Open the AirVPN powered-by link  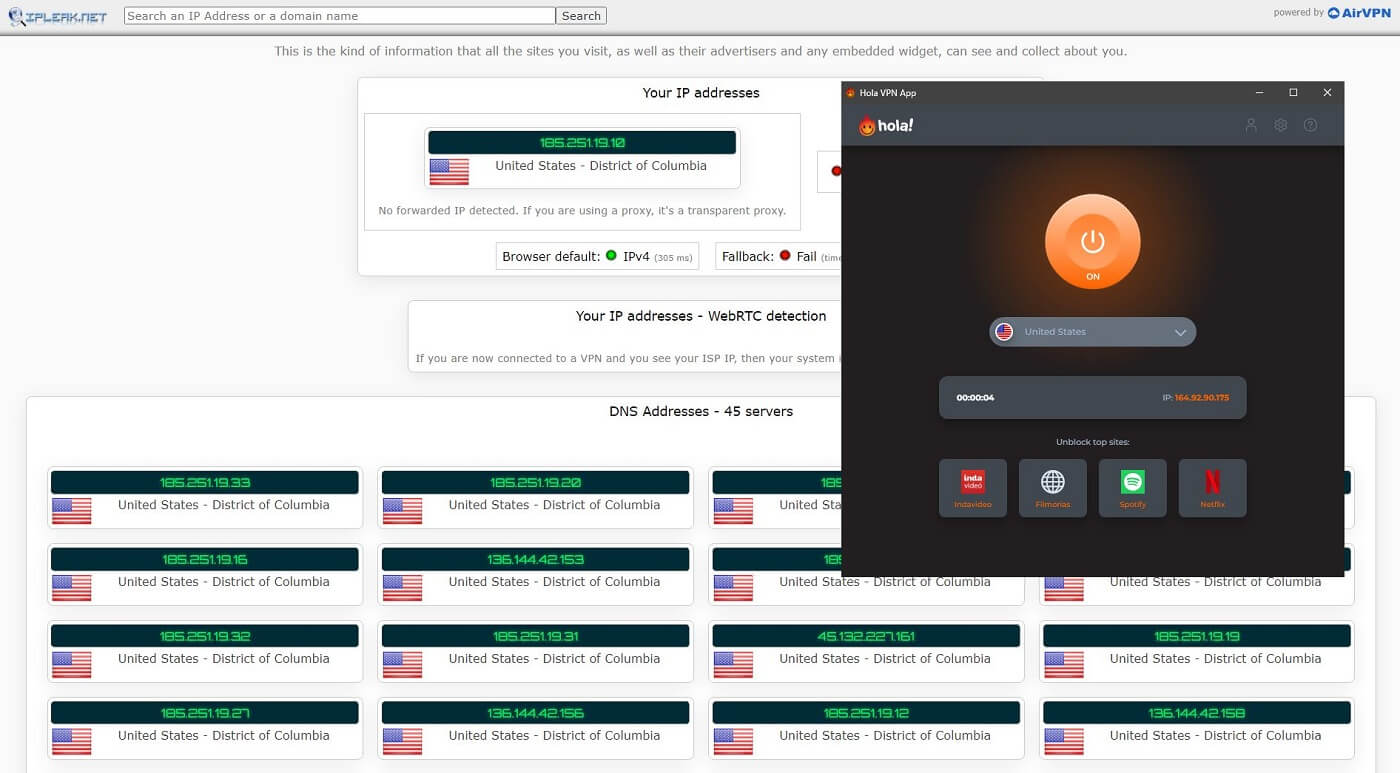1361,13
